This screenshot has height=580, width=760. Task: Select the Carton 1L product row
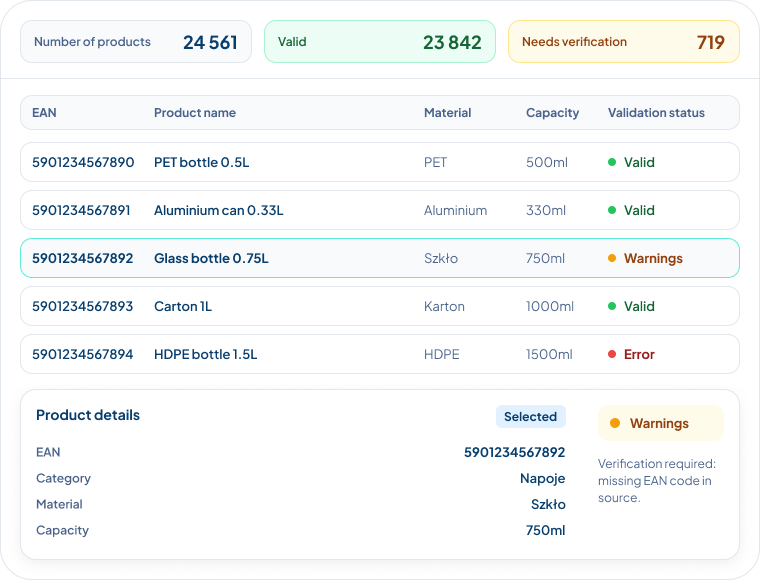(x=380, y=306)
